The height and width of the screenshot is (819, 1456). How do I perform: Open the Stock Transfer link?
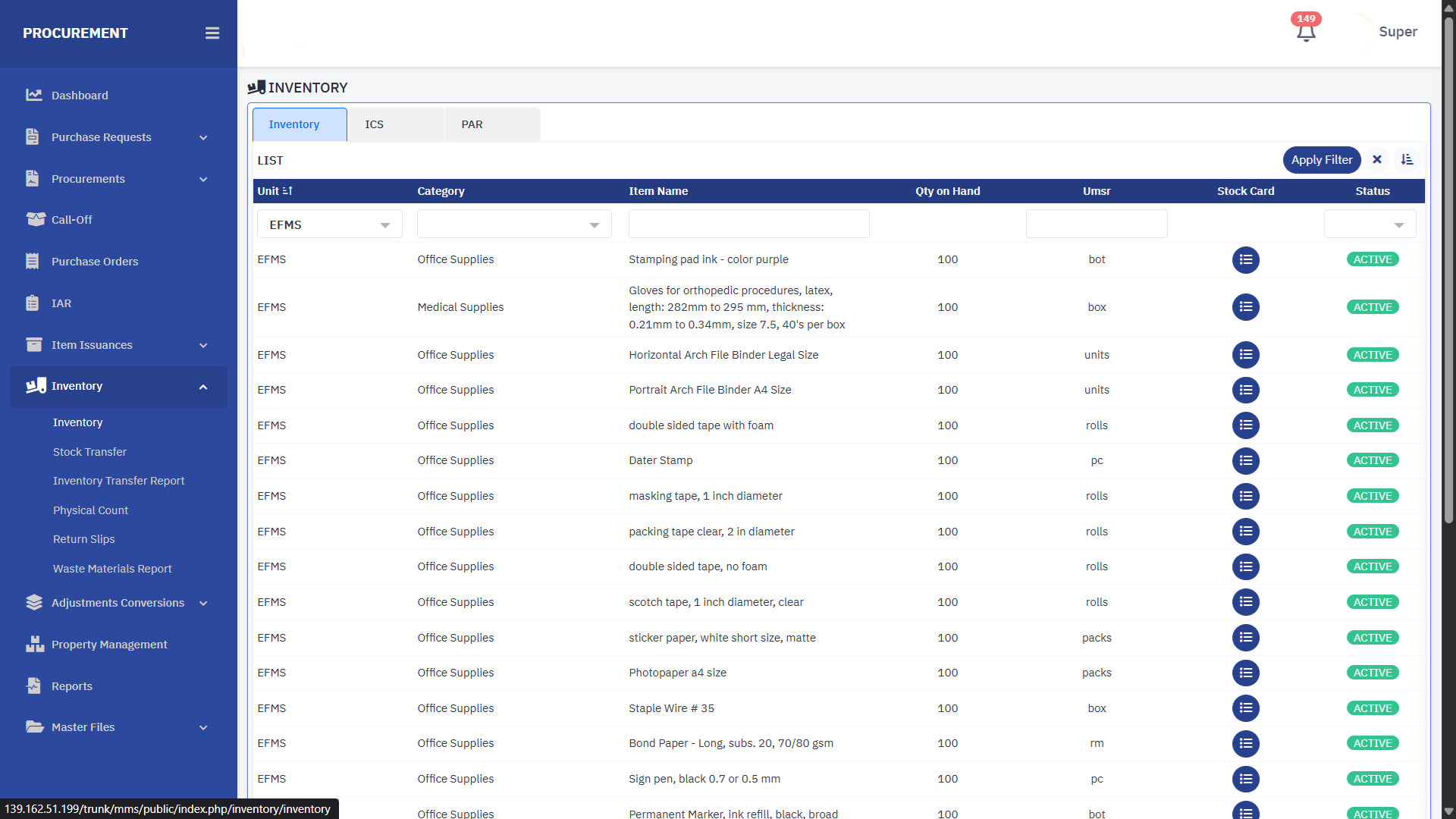click(x=89, y=452)
